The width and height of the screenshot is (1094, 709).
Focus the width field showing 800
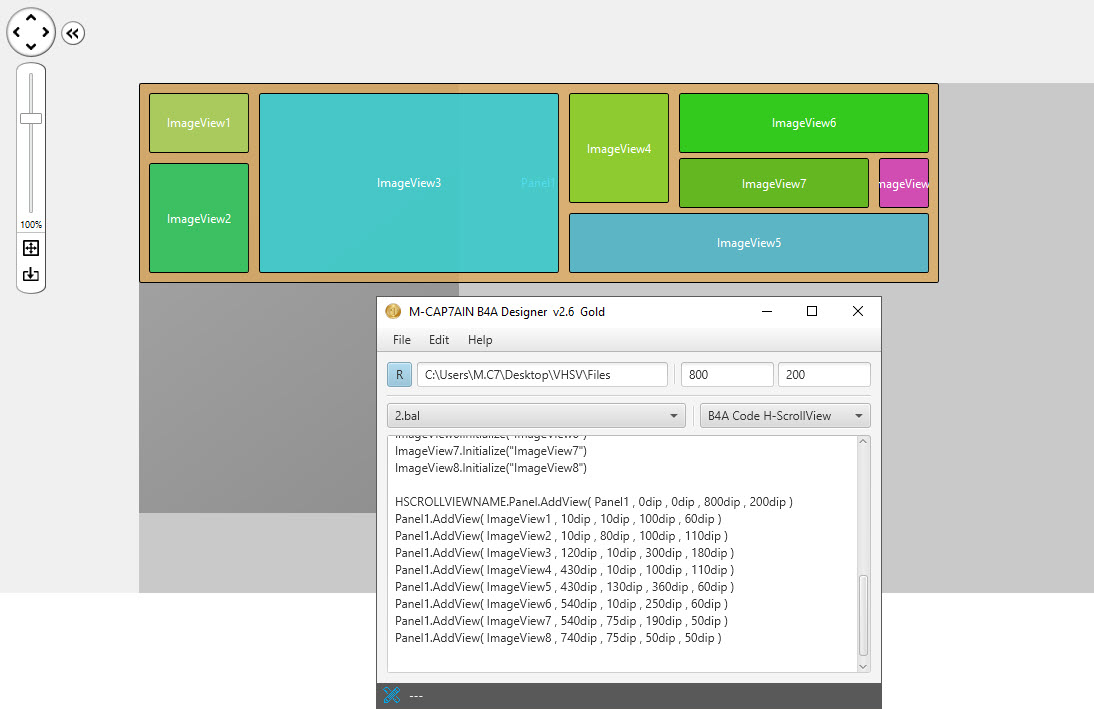[x=726, y=375]
